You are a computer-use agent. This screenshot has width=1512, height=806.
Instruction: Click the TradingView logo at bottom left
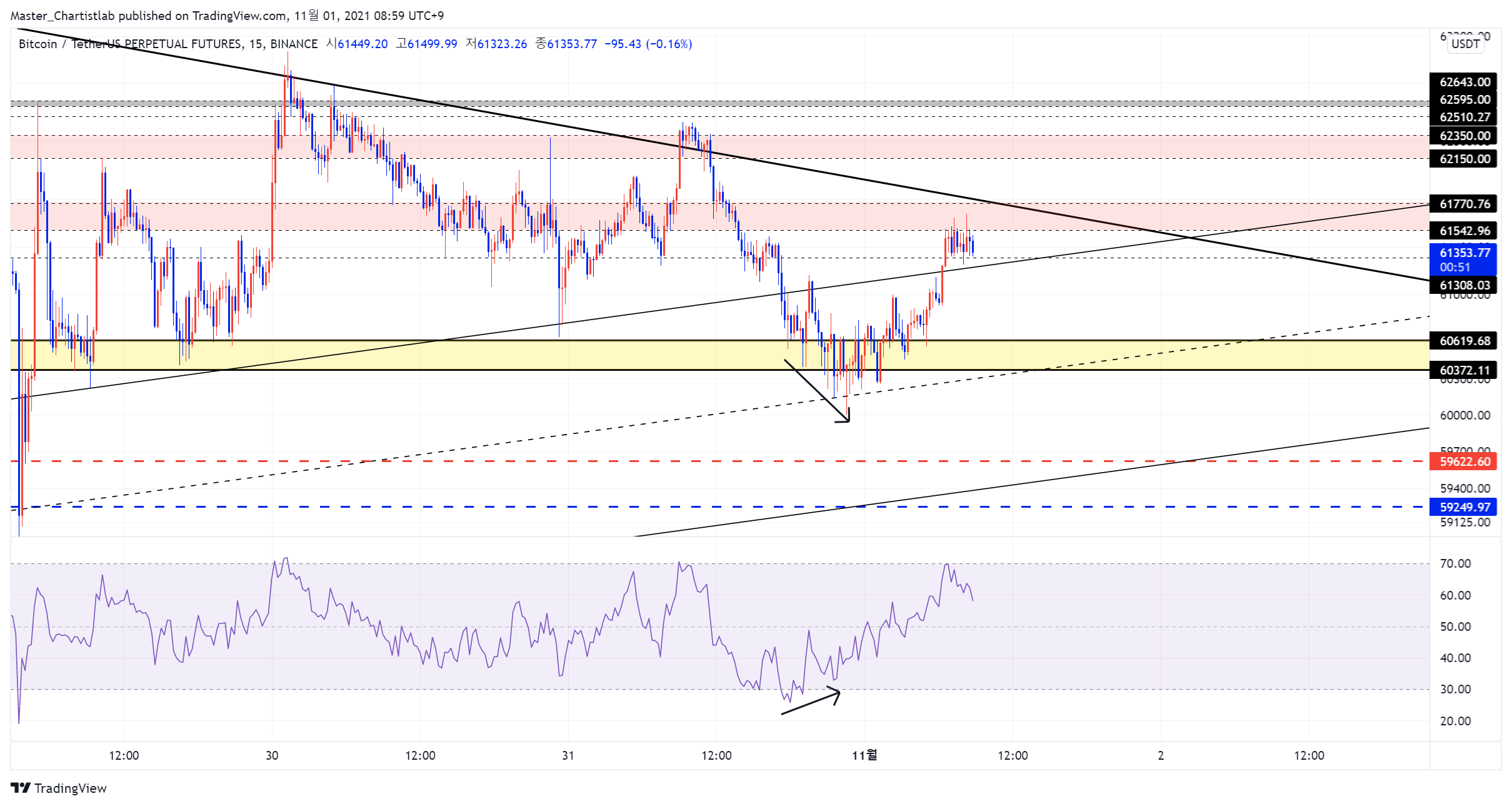click(58, 788)
